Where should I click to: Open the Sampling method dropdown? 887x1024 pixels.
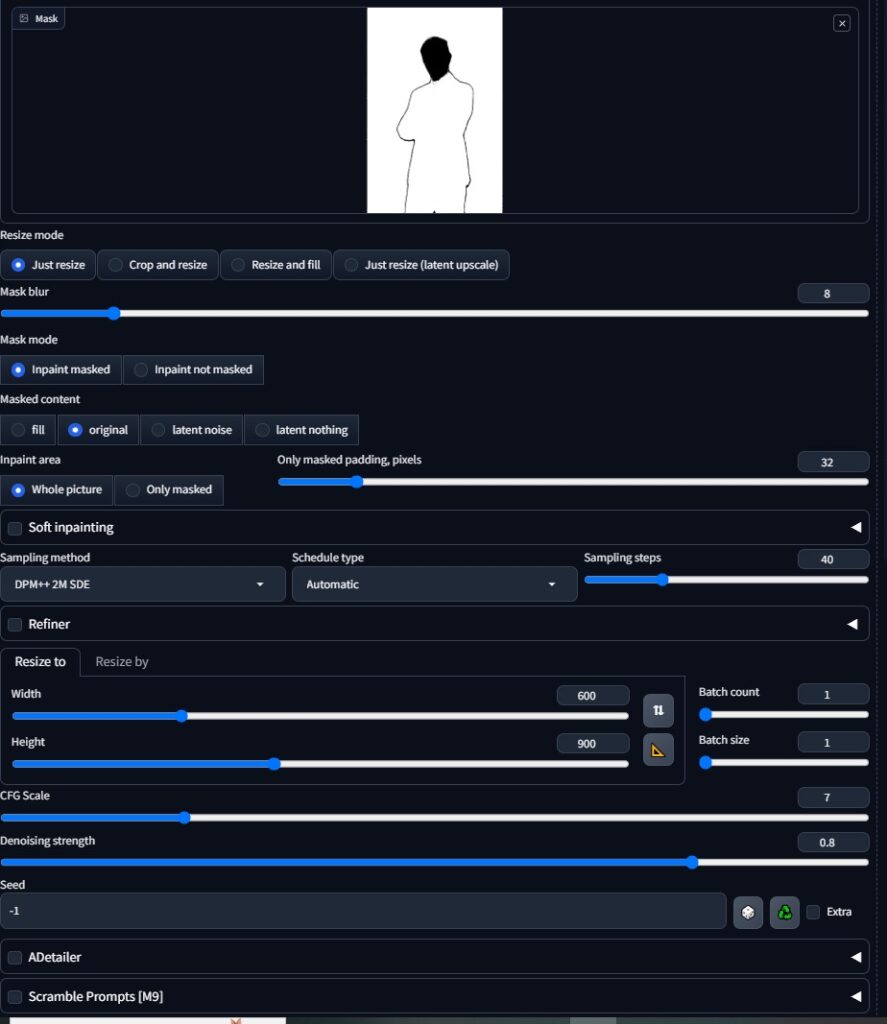[x=142, y=584]
